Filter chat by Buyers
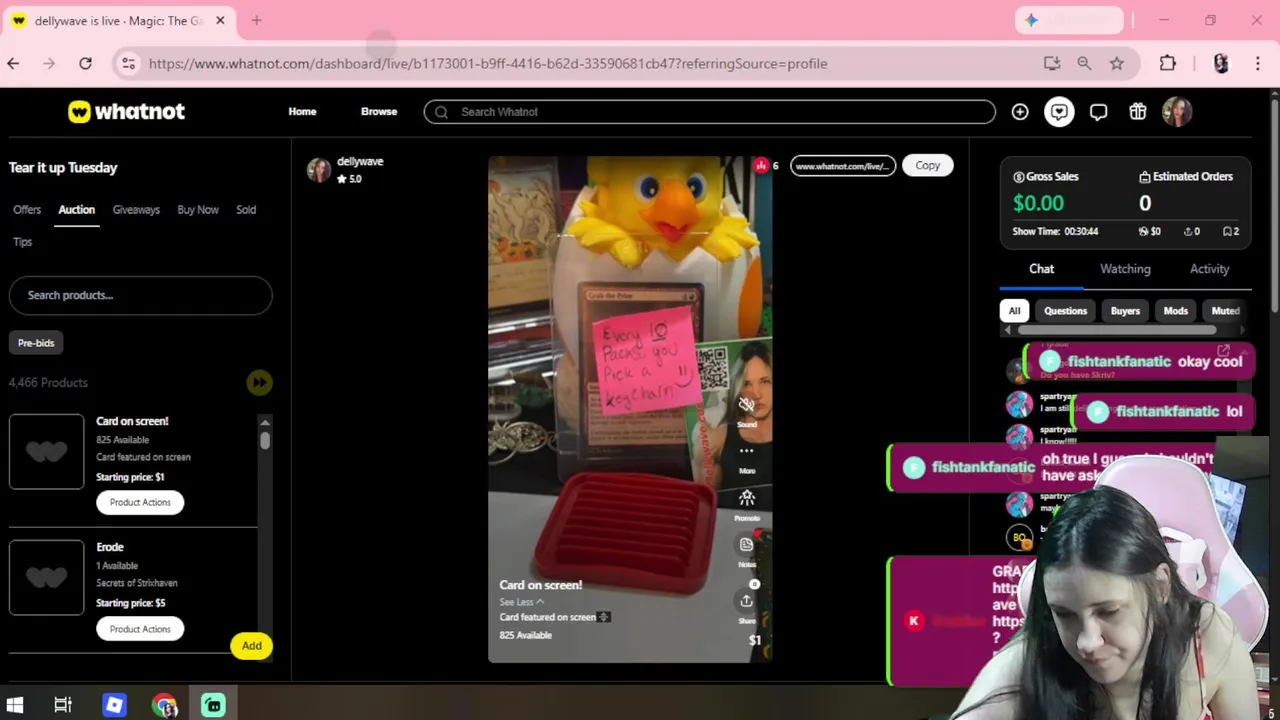The image size is (1280, 720). [1125, 311]
